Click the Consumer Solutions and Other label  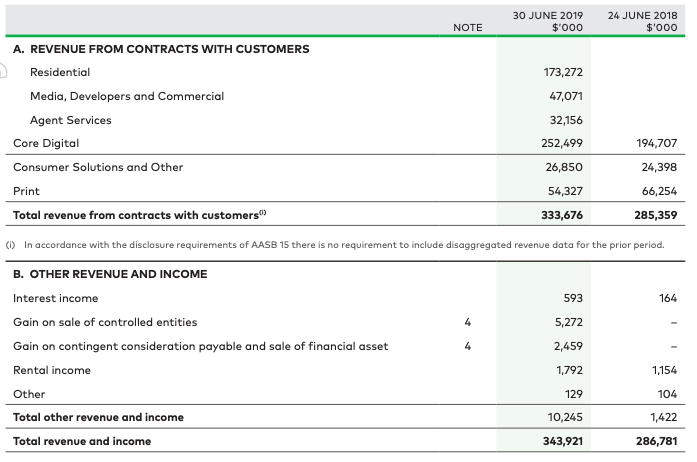pos(98,167)
